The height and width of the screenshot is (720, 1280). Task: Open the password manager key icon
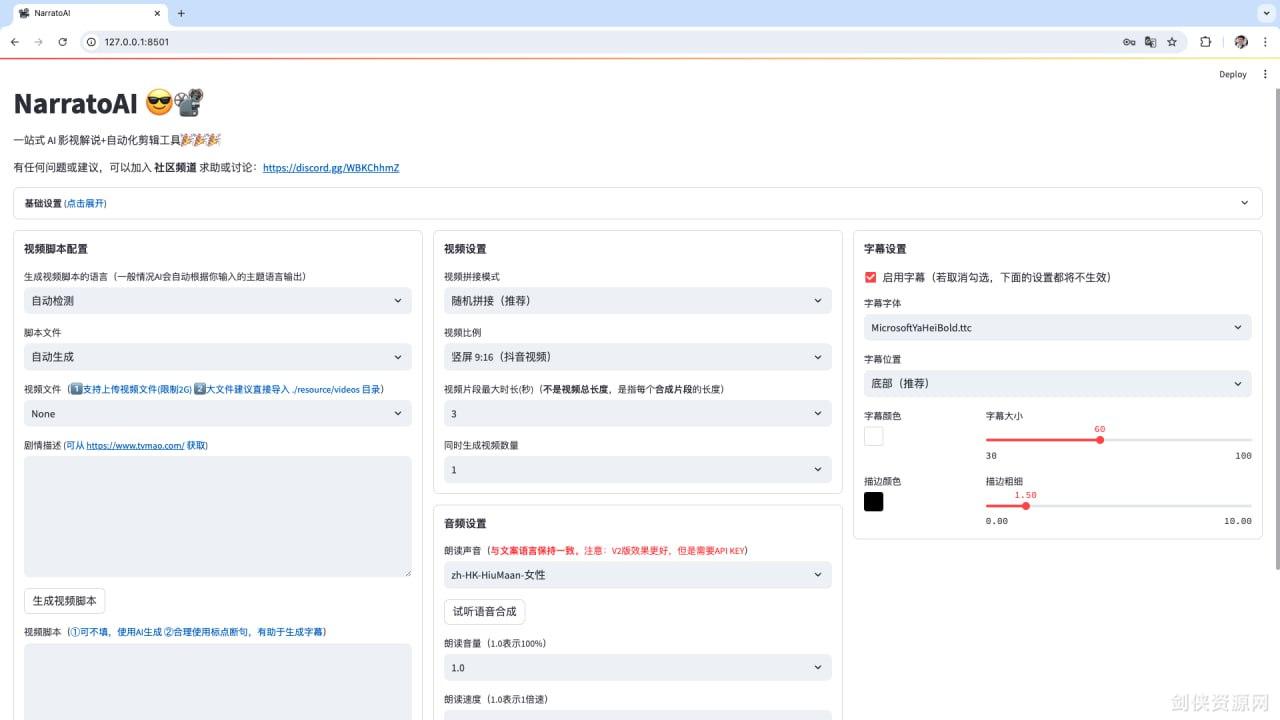pyautogui.click(x=1129, y=42)
